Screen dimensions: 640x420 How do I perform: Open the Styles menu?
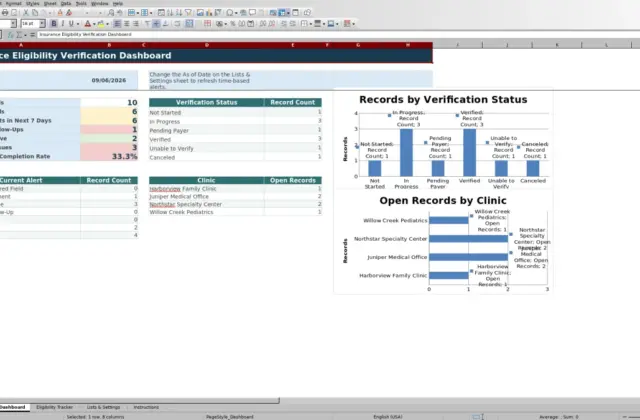pos(33,4)
